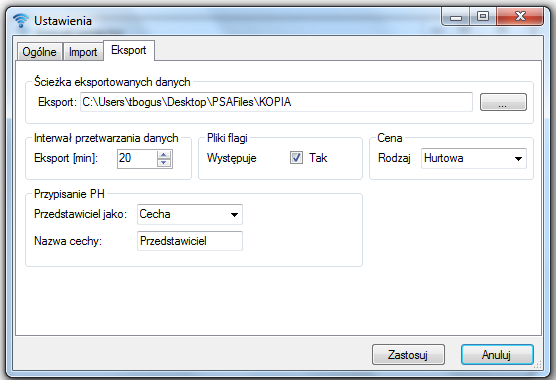Open the Rodzaj price type dropdown
Screen dimensions: 556x380
(474, 158)
